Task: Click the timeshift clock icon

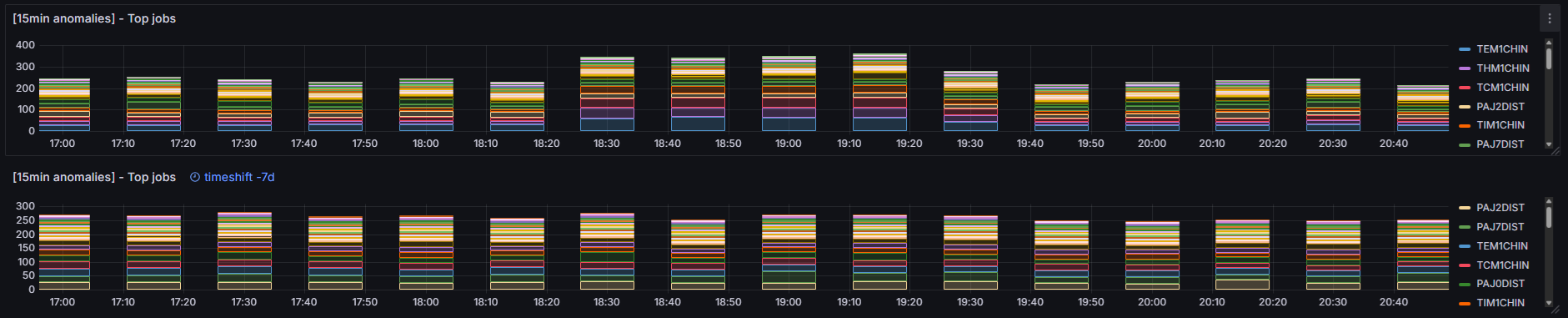Action: 195,177
